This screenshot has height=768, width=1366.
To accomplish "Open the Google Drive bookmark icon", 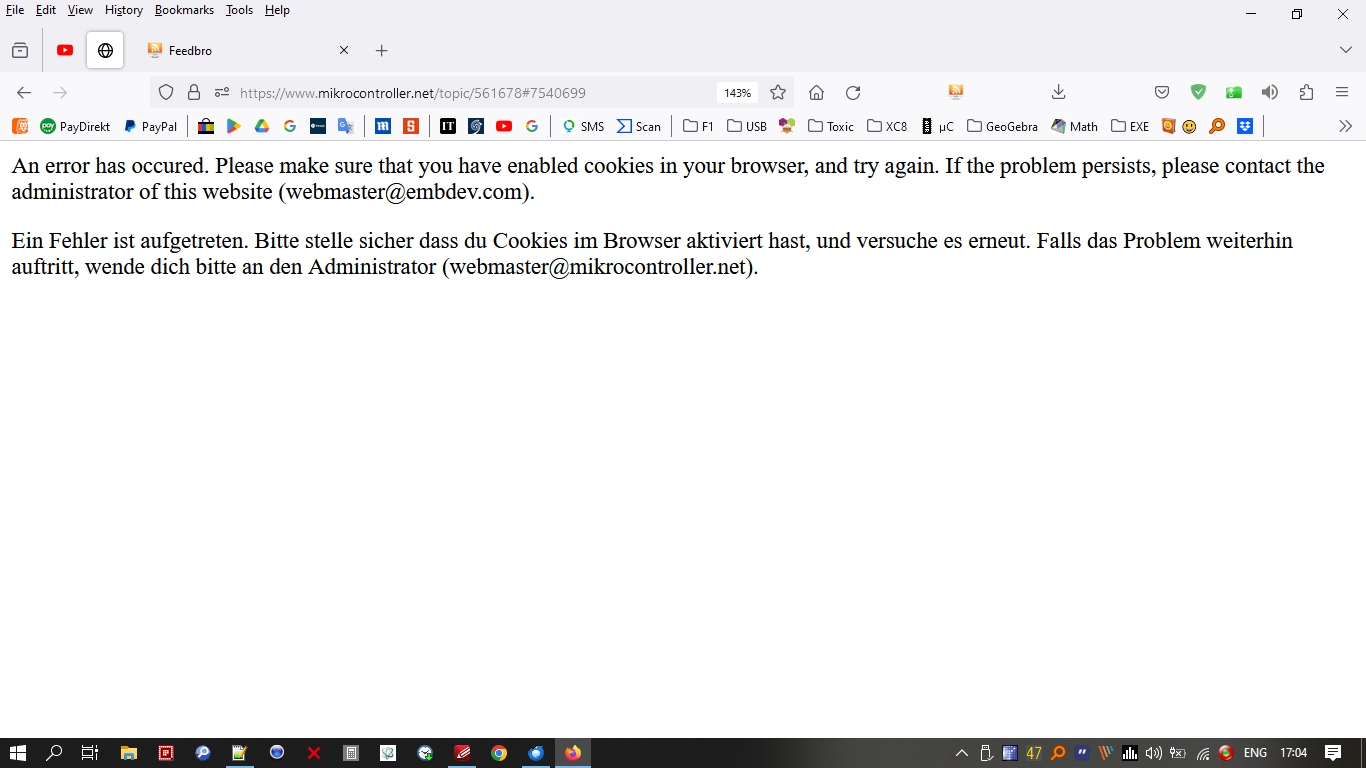I will (262, 126).
